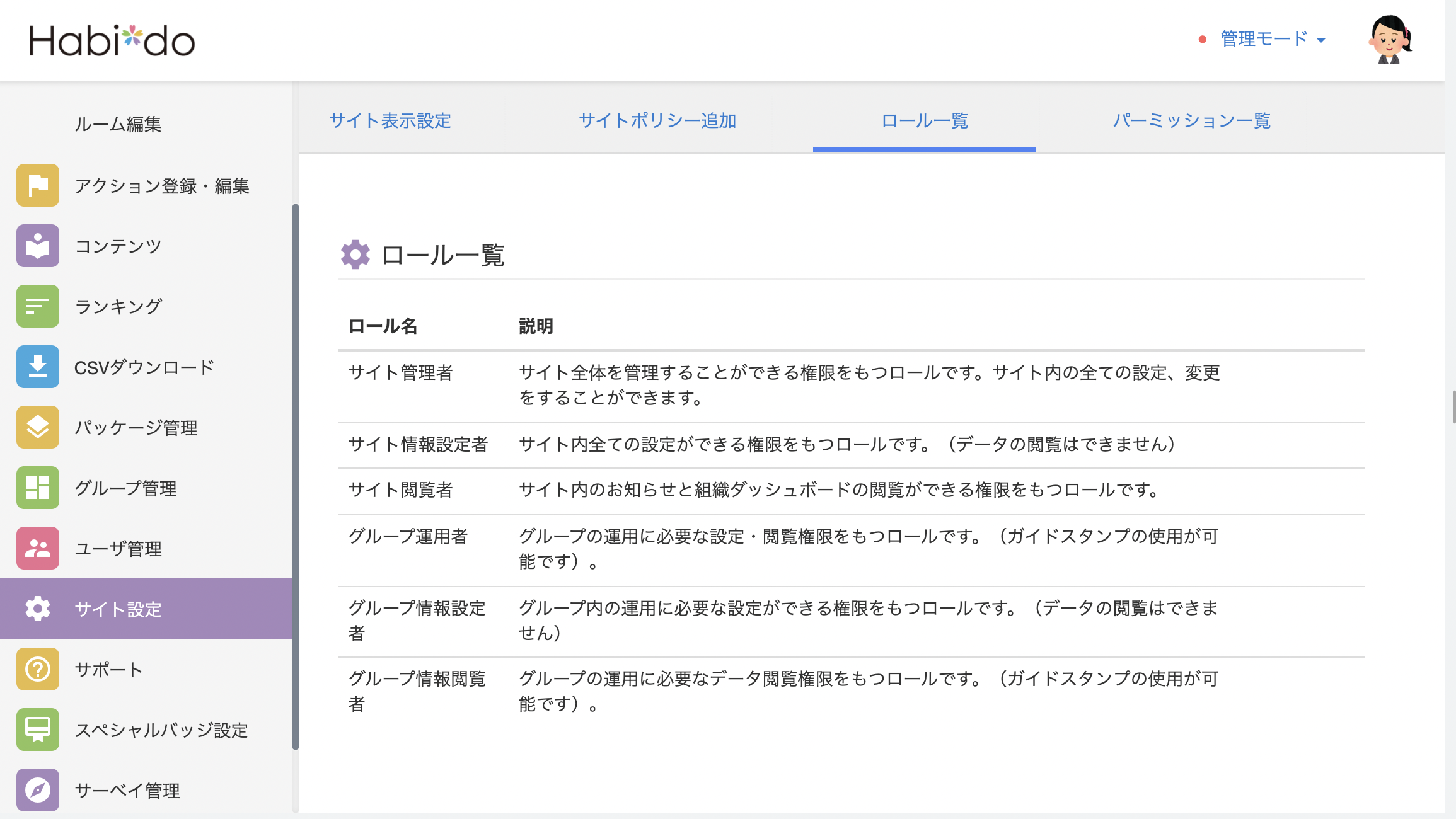Switch to the サイト表示設定 tab
Viewport: 1456px width, 819px height.
(x=390, y=120)
